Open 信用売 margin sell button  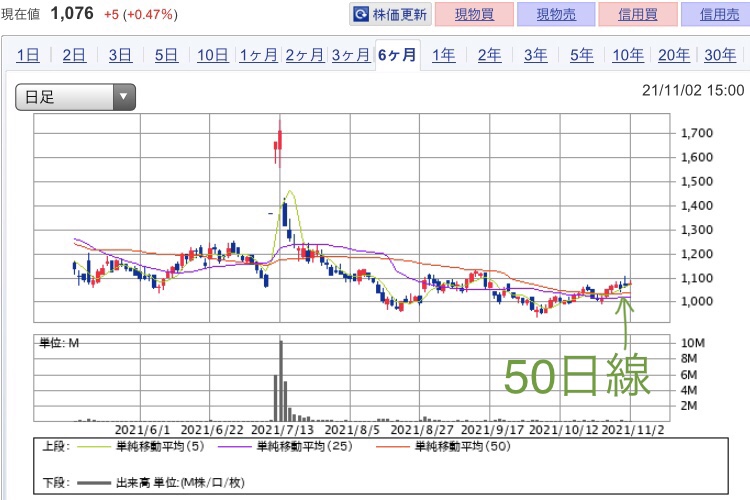tap(717, 14)
